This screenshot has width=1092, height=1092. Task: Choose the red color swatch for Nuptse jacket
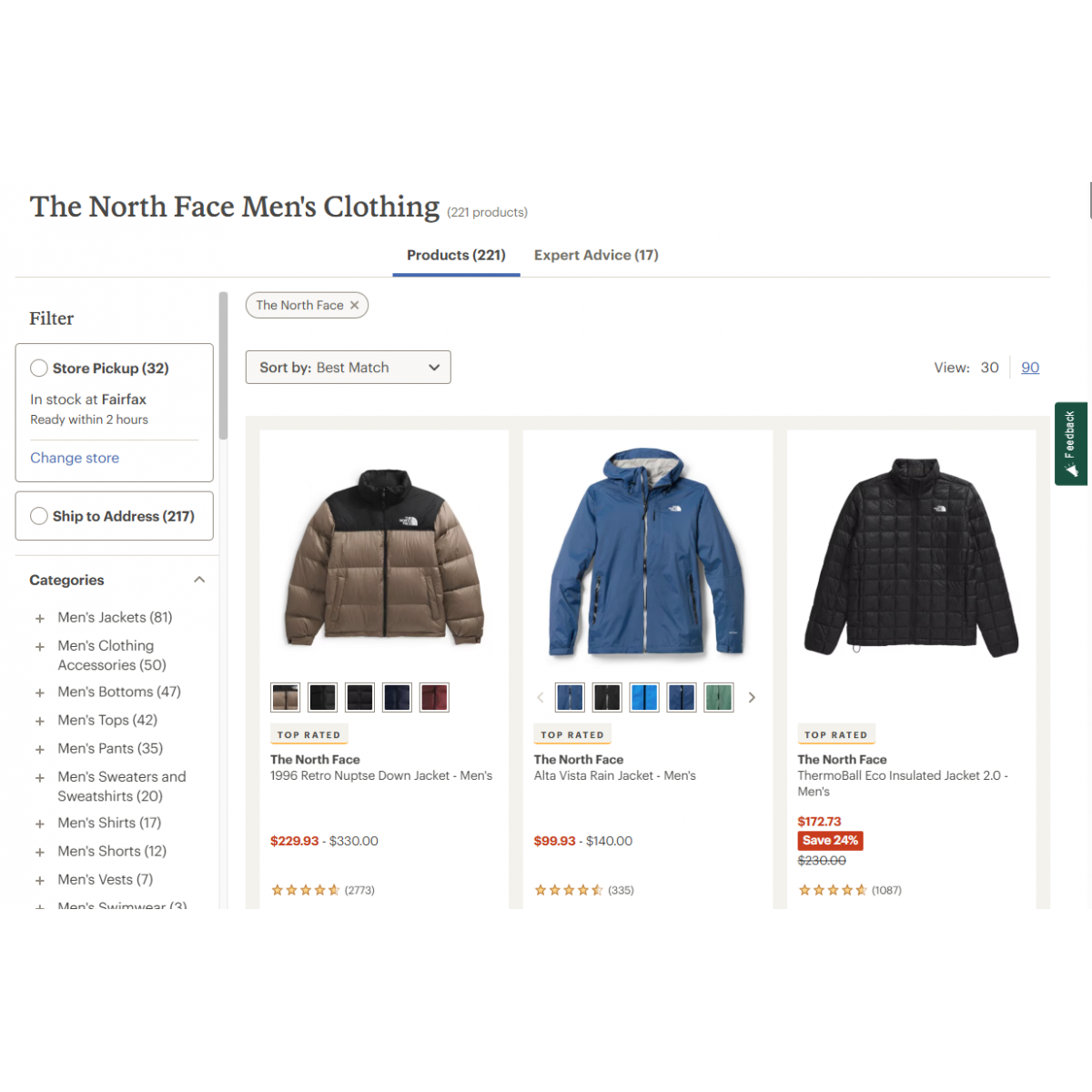(x=434, y=698)
